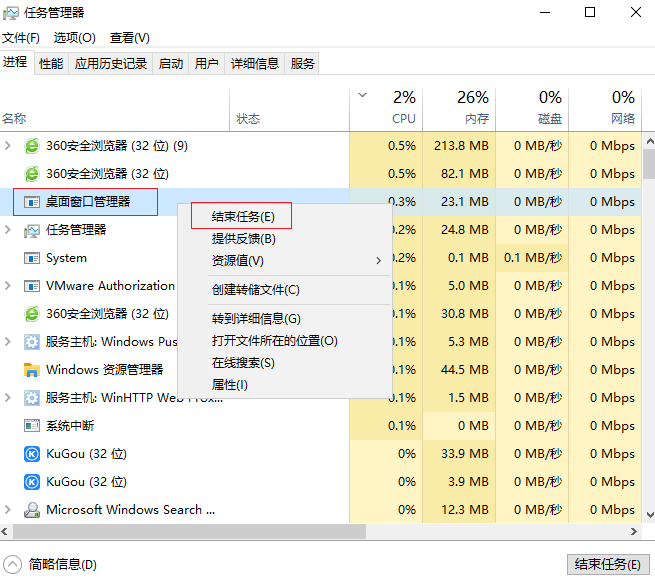655x584 pixels.
Task: Open the 资源值(V) submenu arrow
Action: coord(378,261)
